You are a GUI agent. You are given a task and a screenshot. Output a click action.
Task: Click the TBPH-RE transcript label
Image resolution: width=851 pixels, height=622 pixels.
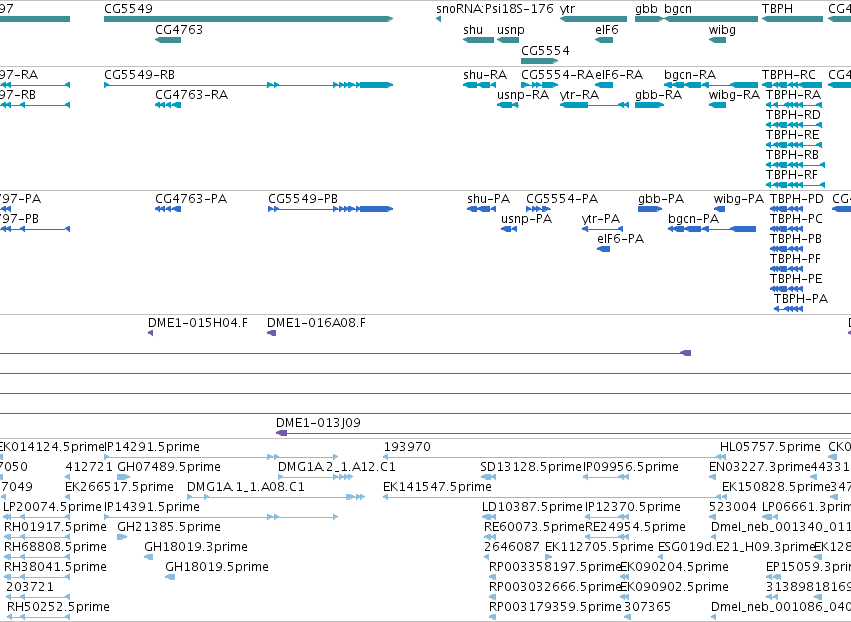pos(792,135)
